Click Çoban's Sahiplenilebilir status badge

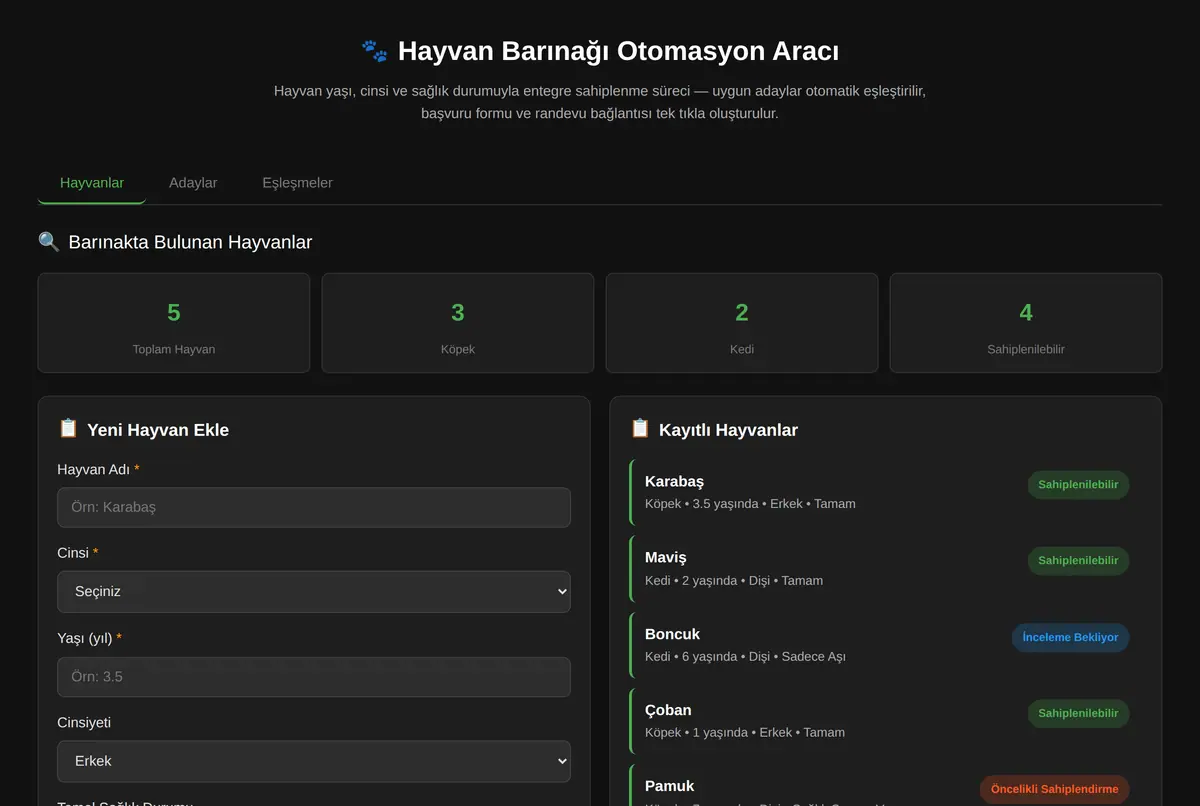(1078, 714)
